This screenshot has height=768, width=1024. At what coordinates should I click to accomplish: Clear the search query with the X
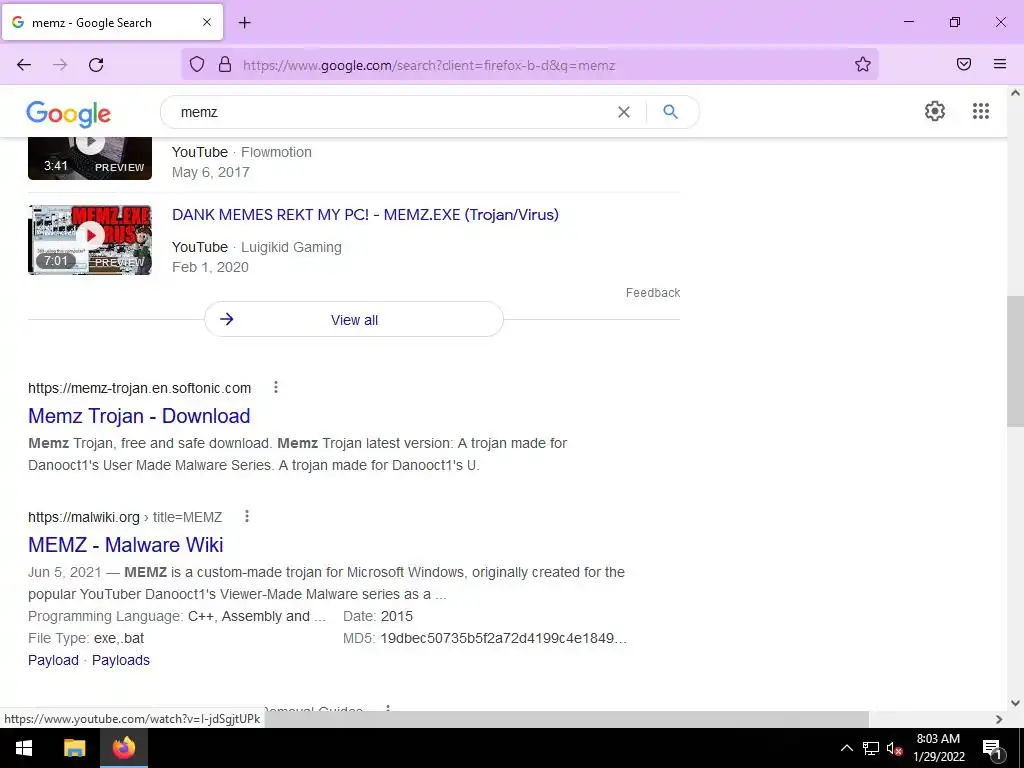coord(624,112)
